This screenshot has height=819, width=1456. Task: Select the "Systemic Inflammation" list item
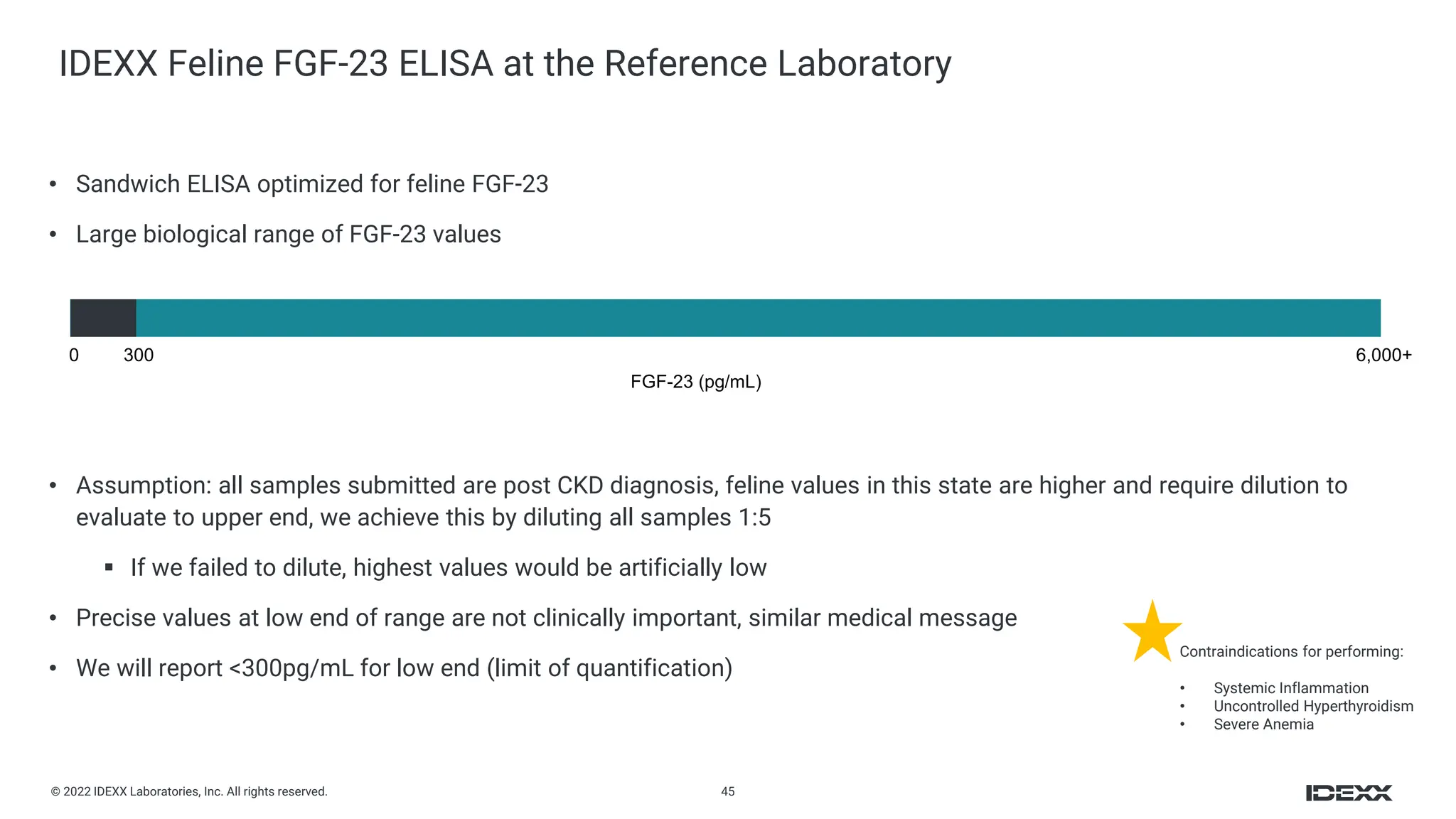pos(1291,688)
